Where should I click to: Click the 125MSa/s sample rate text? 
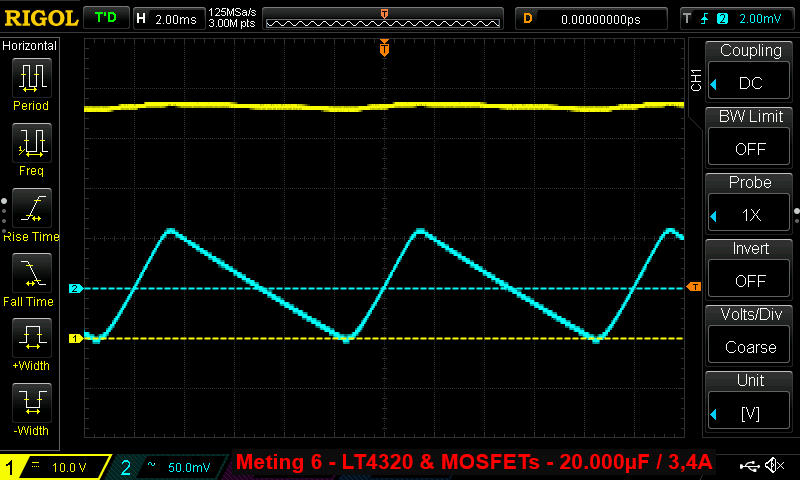click(232, 12)
